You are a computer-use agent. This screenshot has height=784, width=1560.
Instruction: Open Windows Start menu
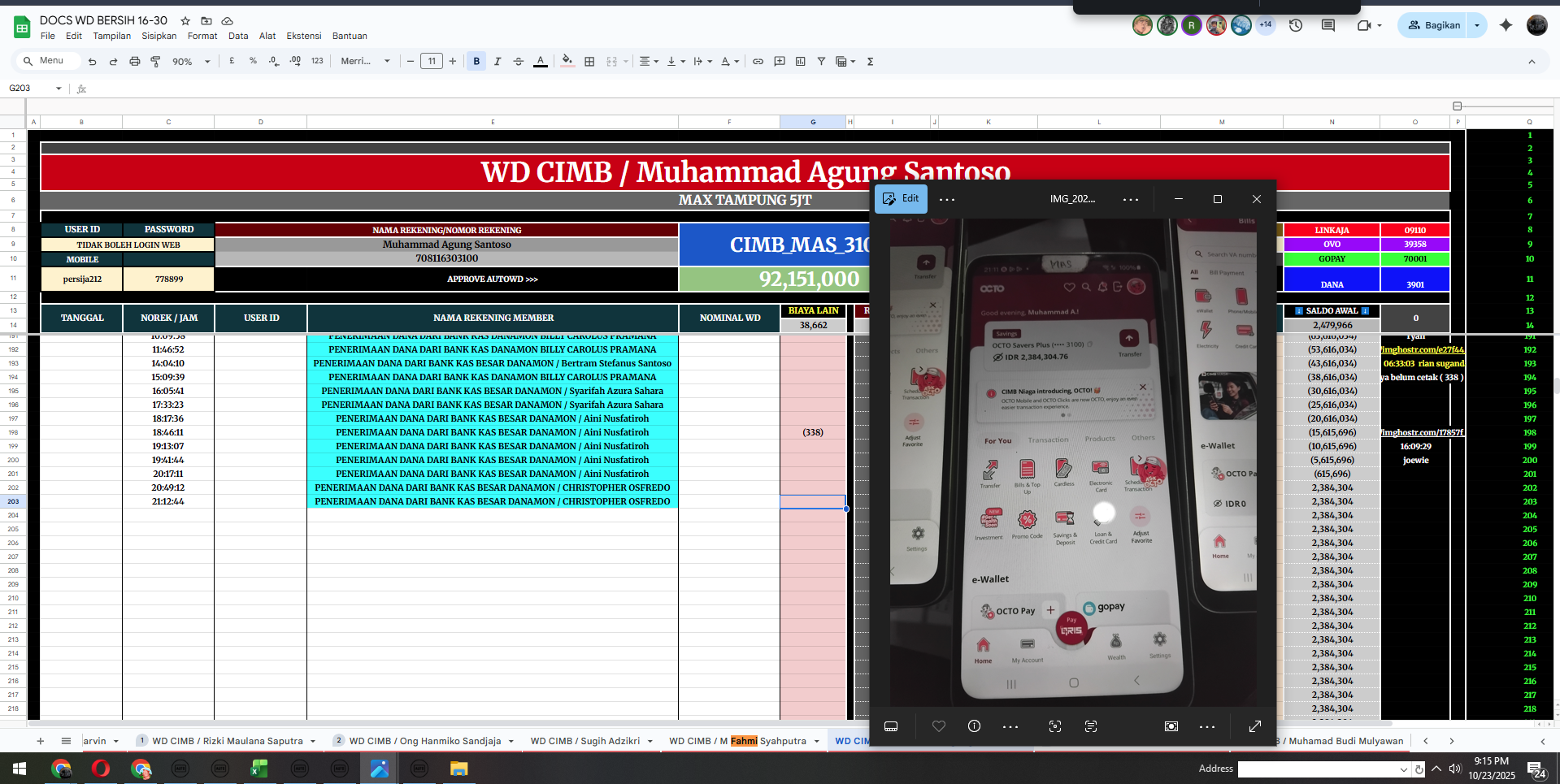[x=20, y=769]
